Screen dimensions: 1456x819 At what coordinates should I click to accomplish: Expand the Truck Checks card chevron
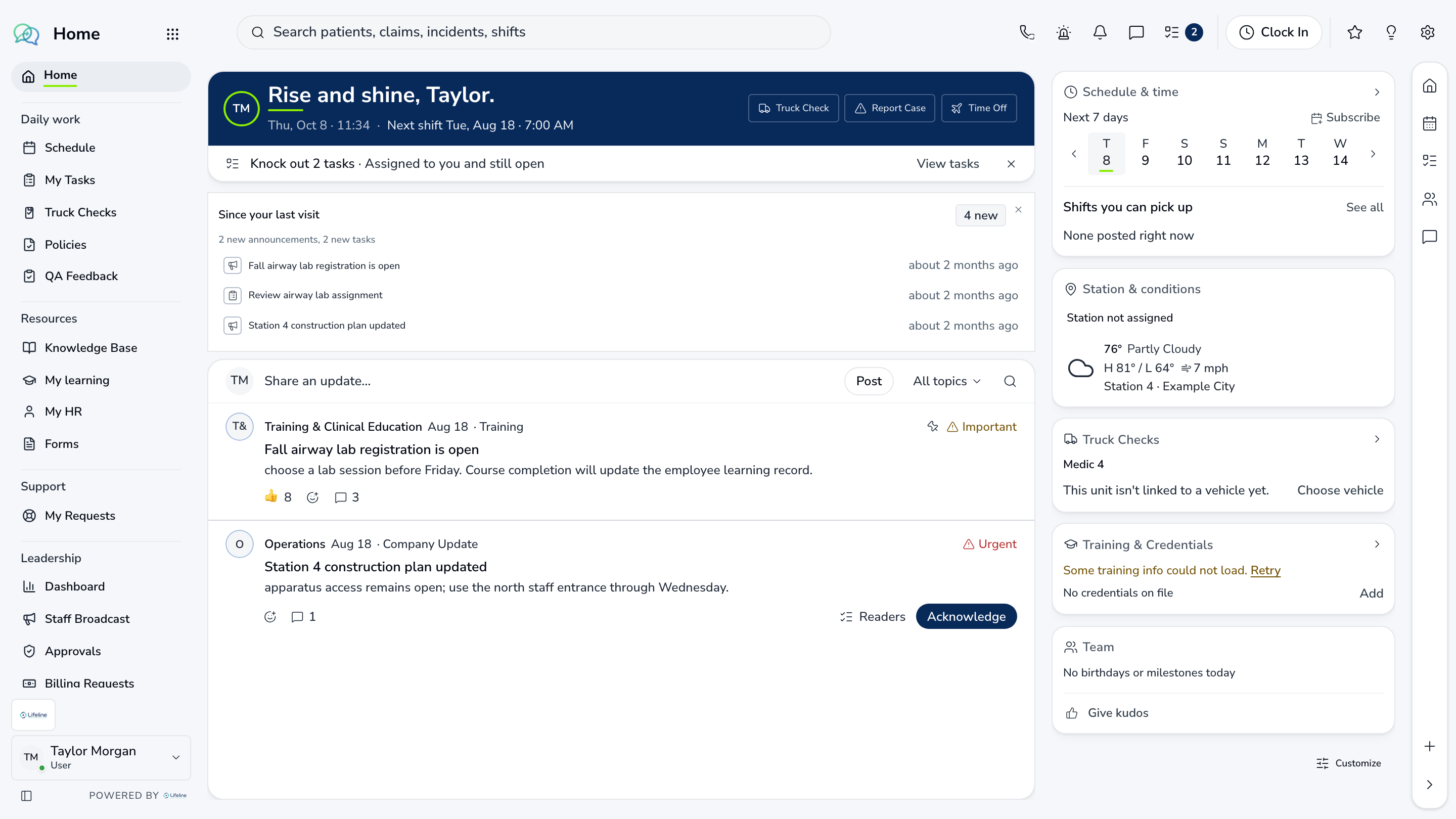point(1377,439)
